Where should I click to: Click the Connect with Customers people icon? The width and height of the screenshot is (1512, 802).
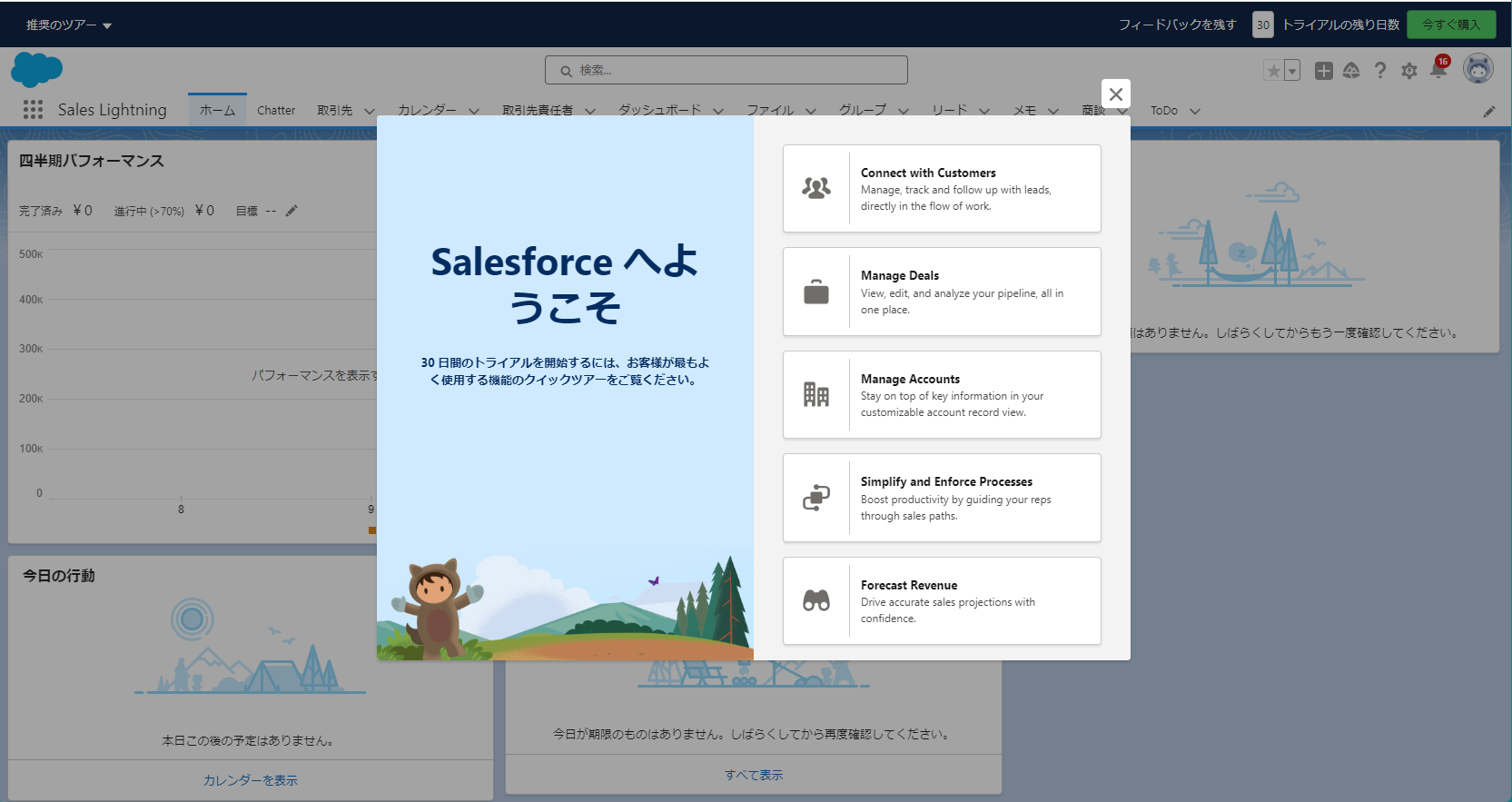tap(816, 188)
